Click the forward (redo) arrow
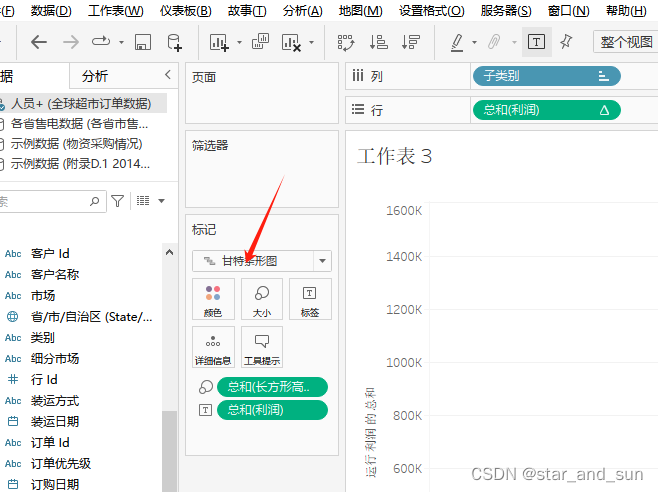The image size is (658, 492). (71, 42)
